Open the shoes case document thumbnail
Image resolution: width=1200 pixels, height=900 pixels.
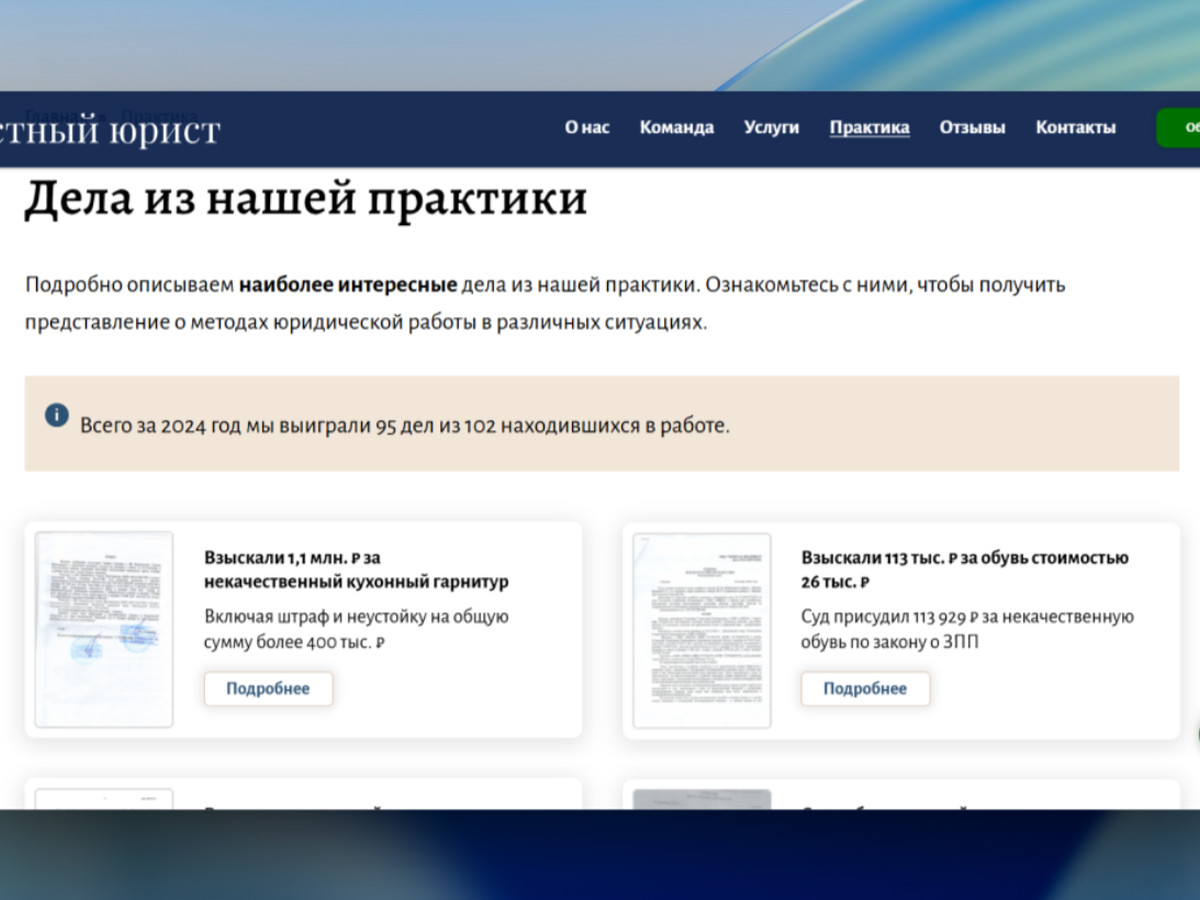(702, 630)
